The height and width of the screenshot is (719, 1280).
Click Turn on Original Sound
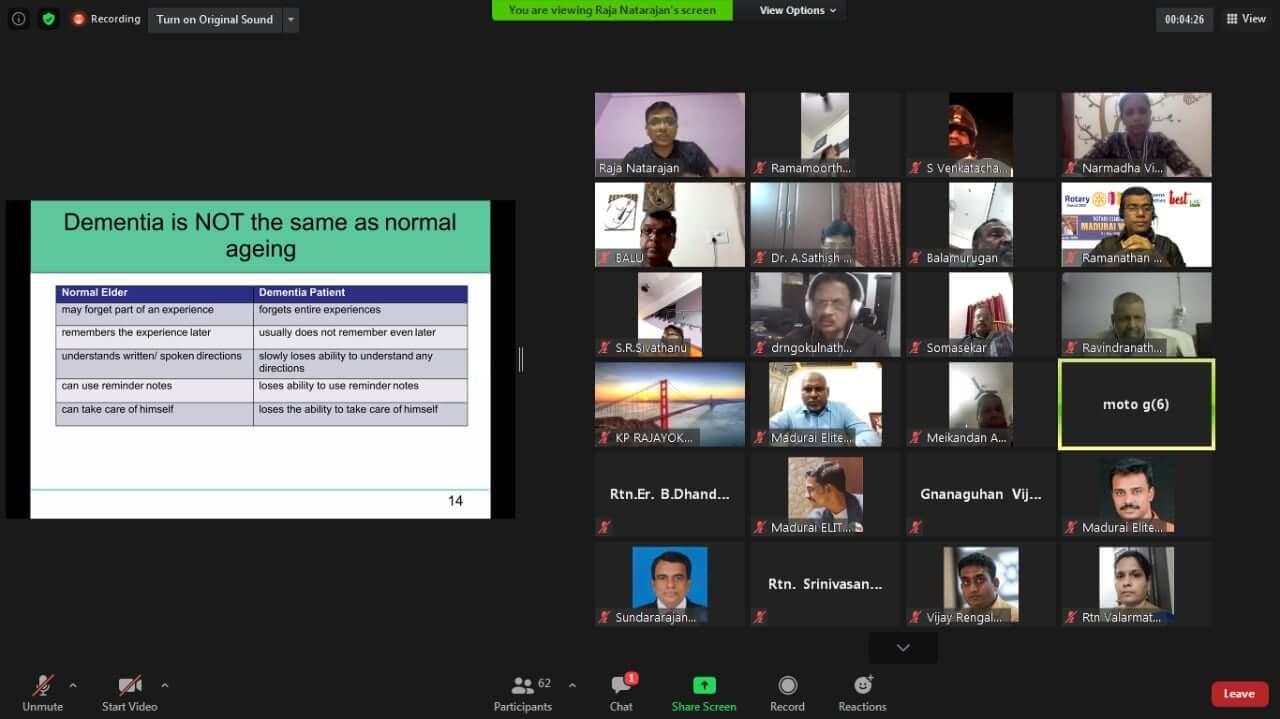pos(214,19)
